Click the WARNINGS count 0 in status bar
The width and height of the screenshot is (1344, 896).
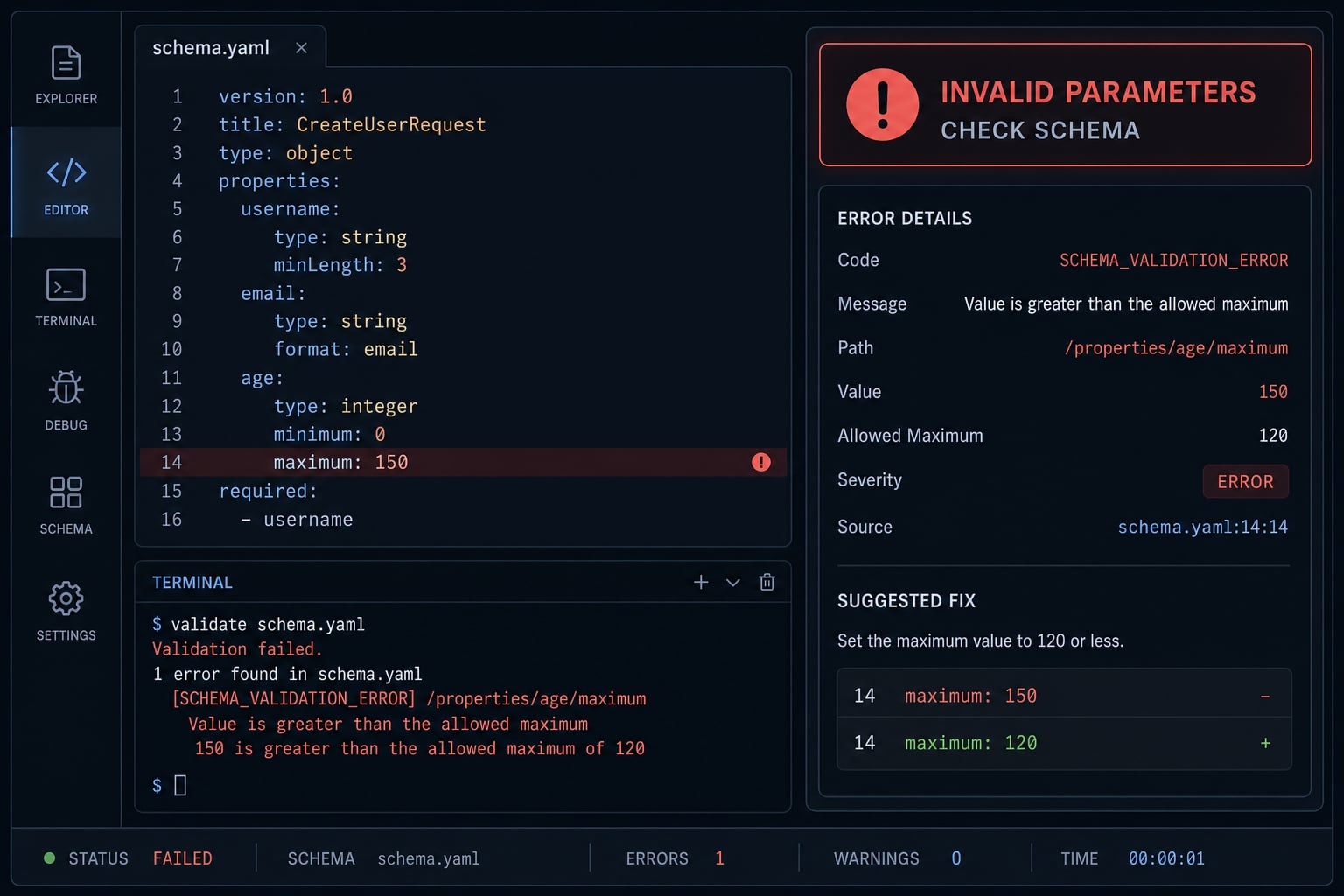956,858
